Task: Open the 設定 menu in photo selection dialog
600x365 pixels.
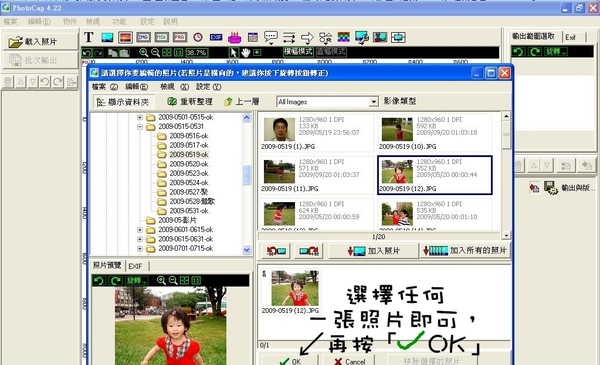Action: pos(209,87)
